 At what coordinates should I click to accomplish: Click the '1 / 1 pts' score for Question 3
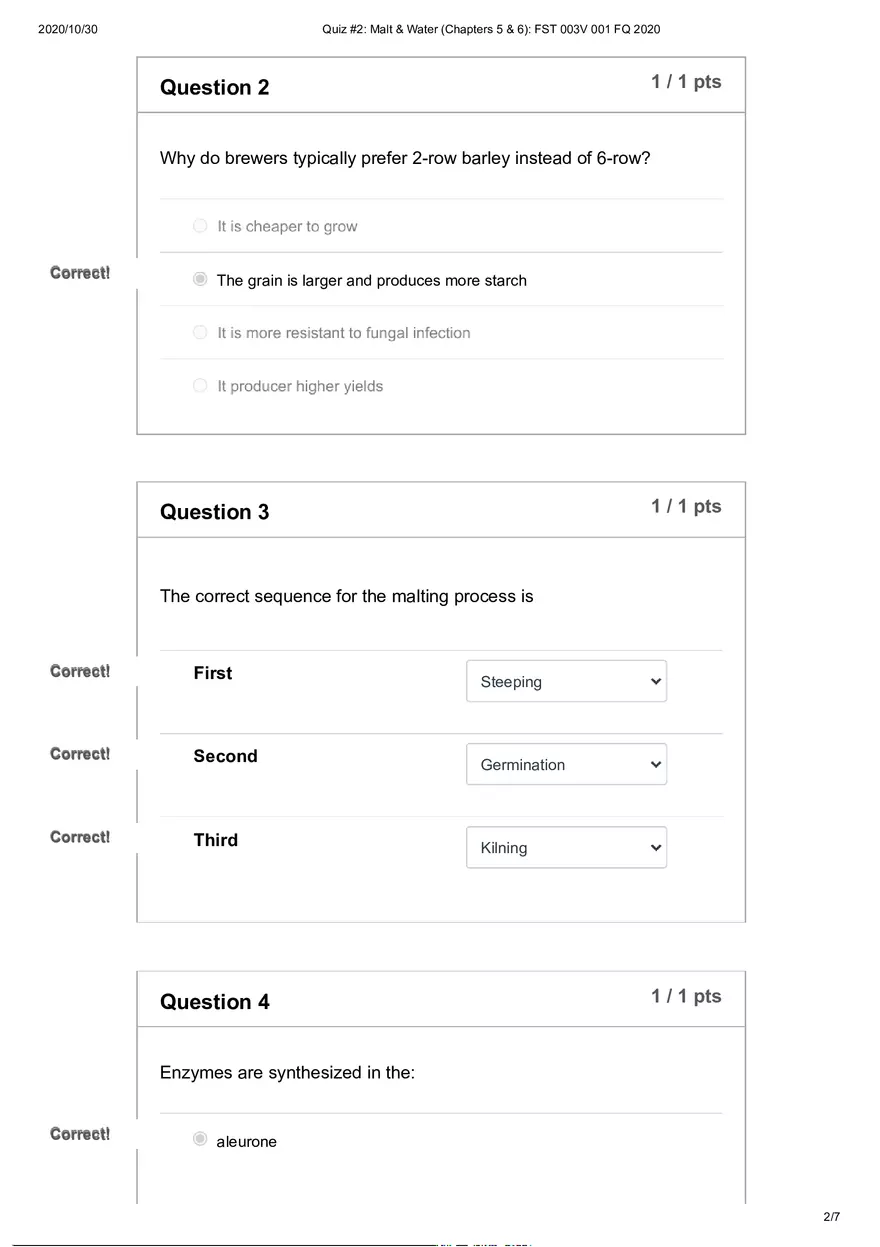click(x=686, y=506)
